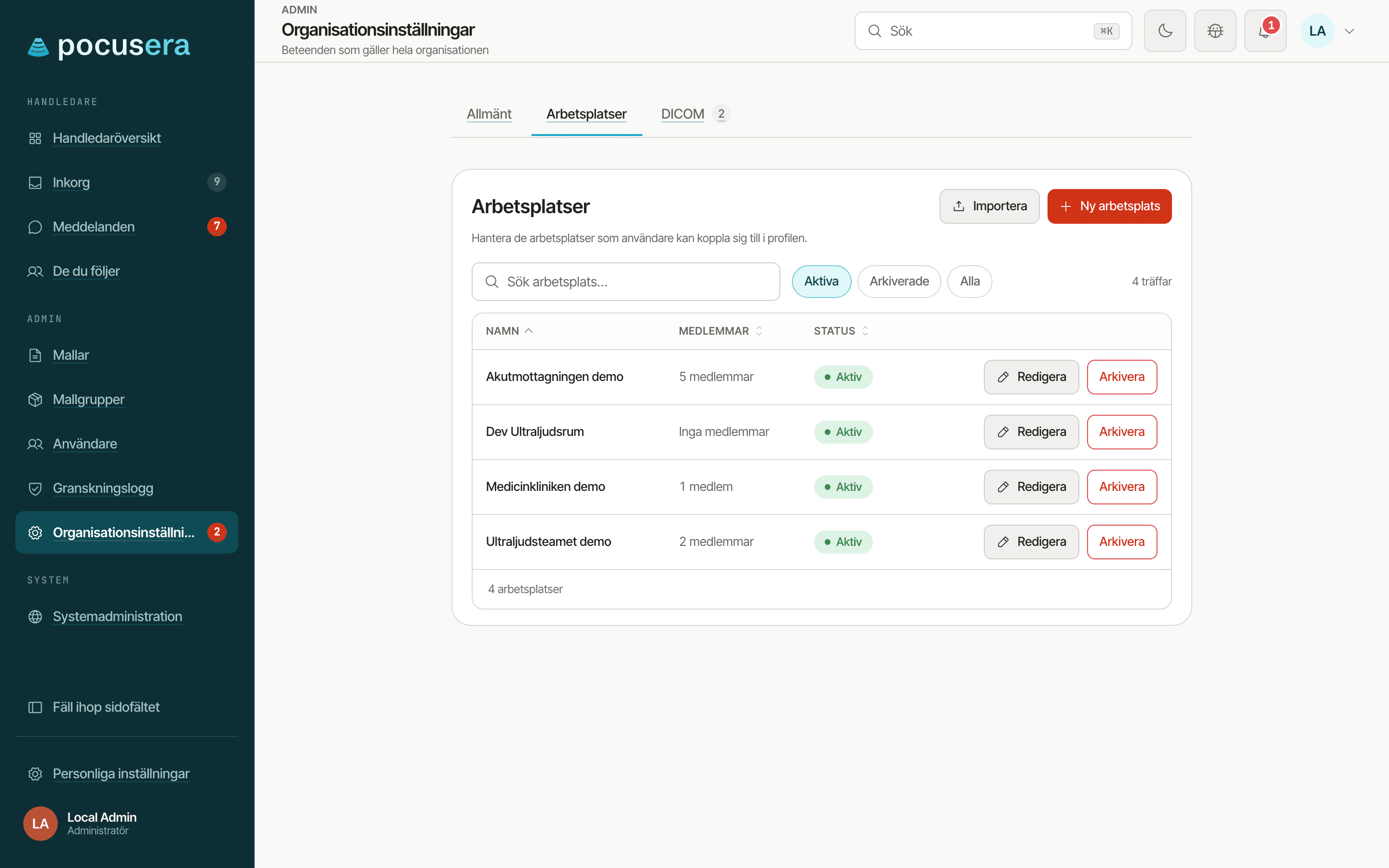Open Meddelanden in the sidebar
The height and width of the screenshot is (868, 1389).
[127, 227]
